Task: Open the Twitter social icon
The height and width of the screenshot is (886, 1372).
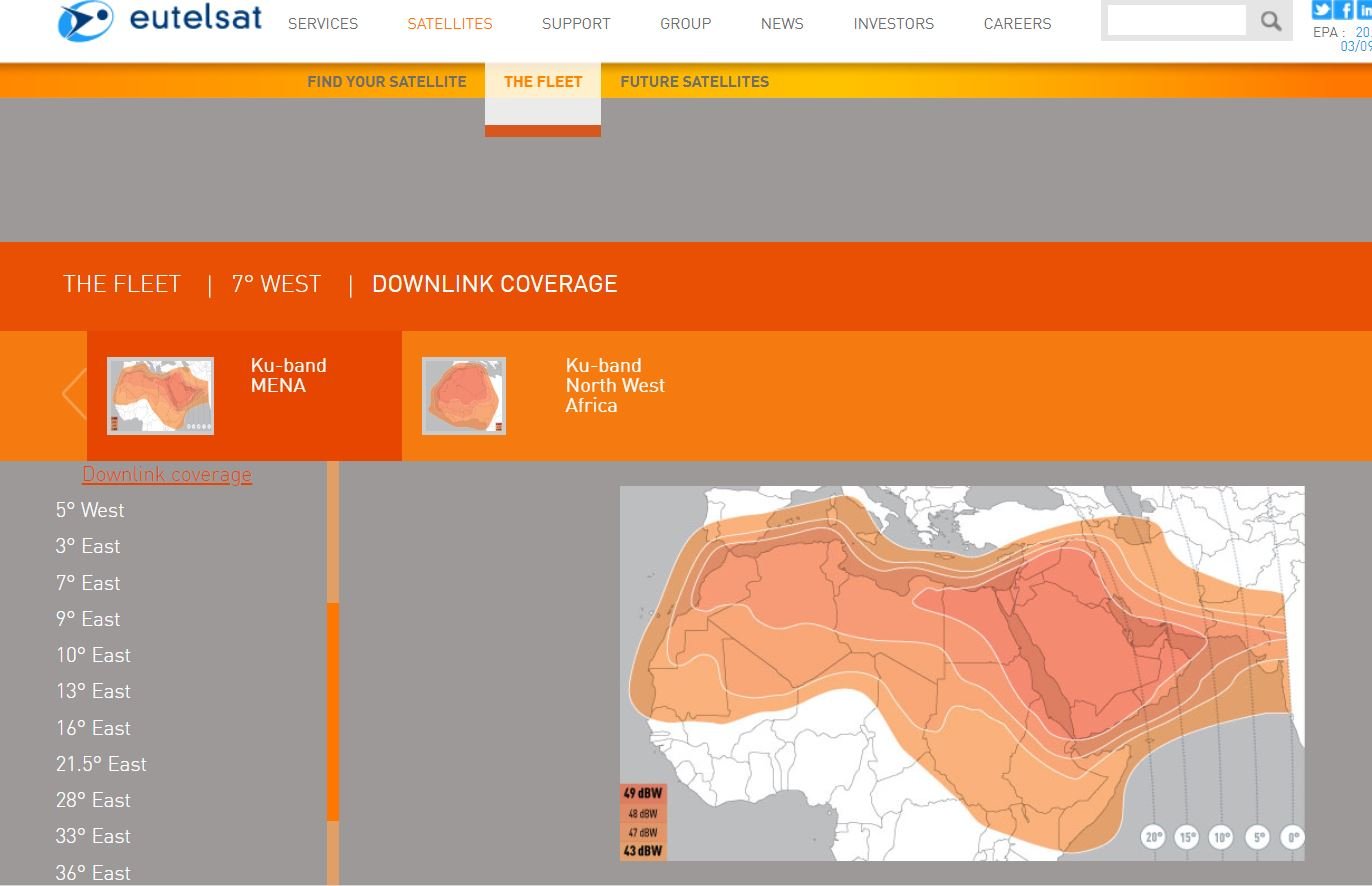Action: click(x=1322, y=10)
